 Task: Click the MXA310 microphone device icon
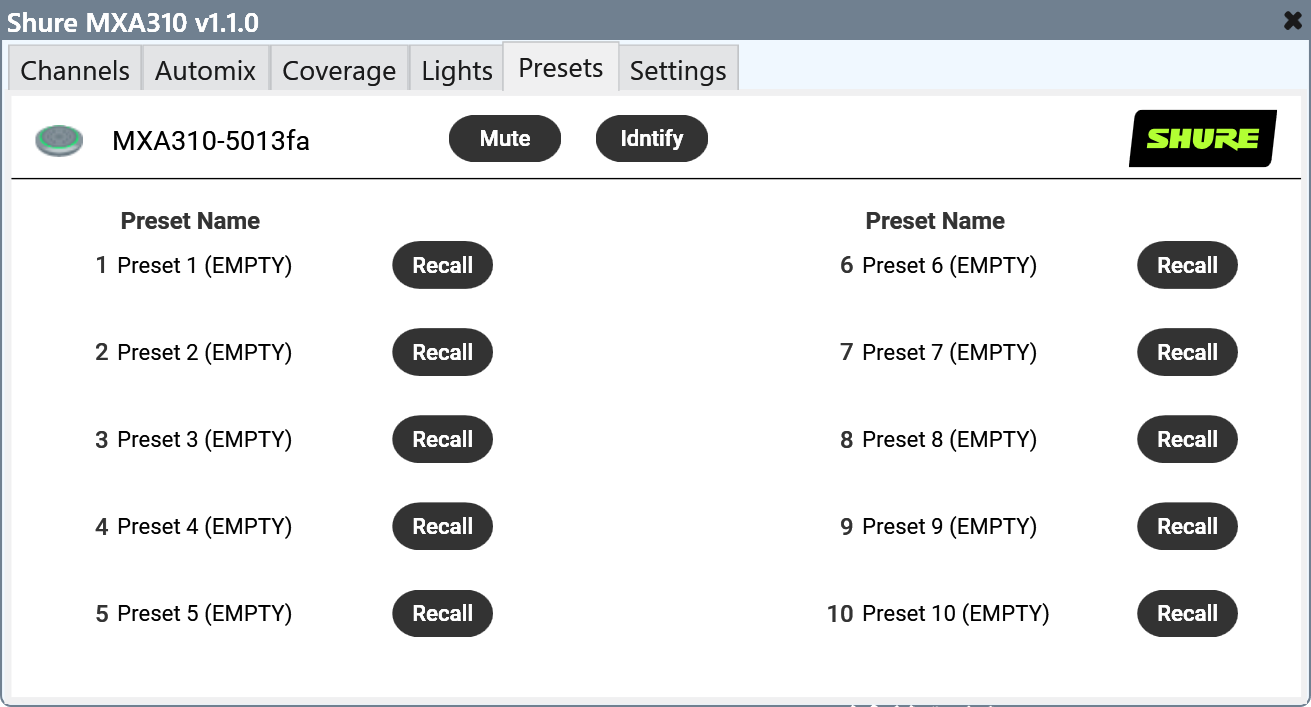[x=59, y=140]
